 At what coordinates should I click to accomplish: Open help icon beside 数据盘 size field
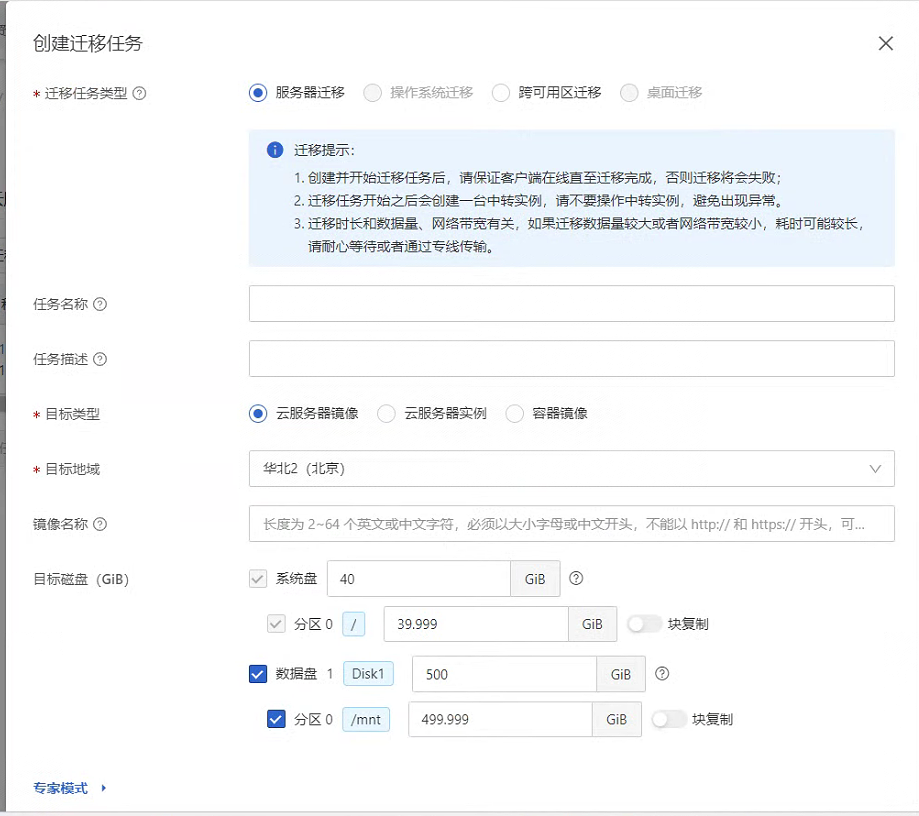[x=662, y=674]
